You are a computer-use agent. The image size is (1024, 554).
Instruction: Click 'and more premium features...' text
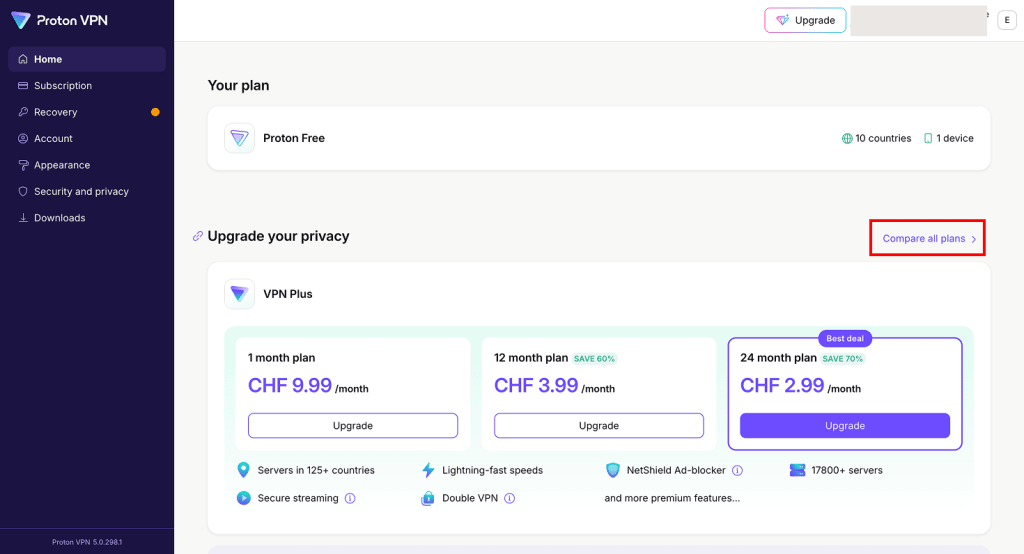click(672, 498)
